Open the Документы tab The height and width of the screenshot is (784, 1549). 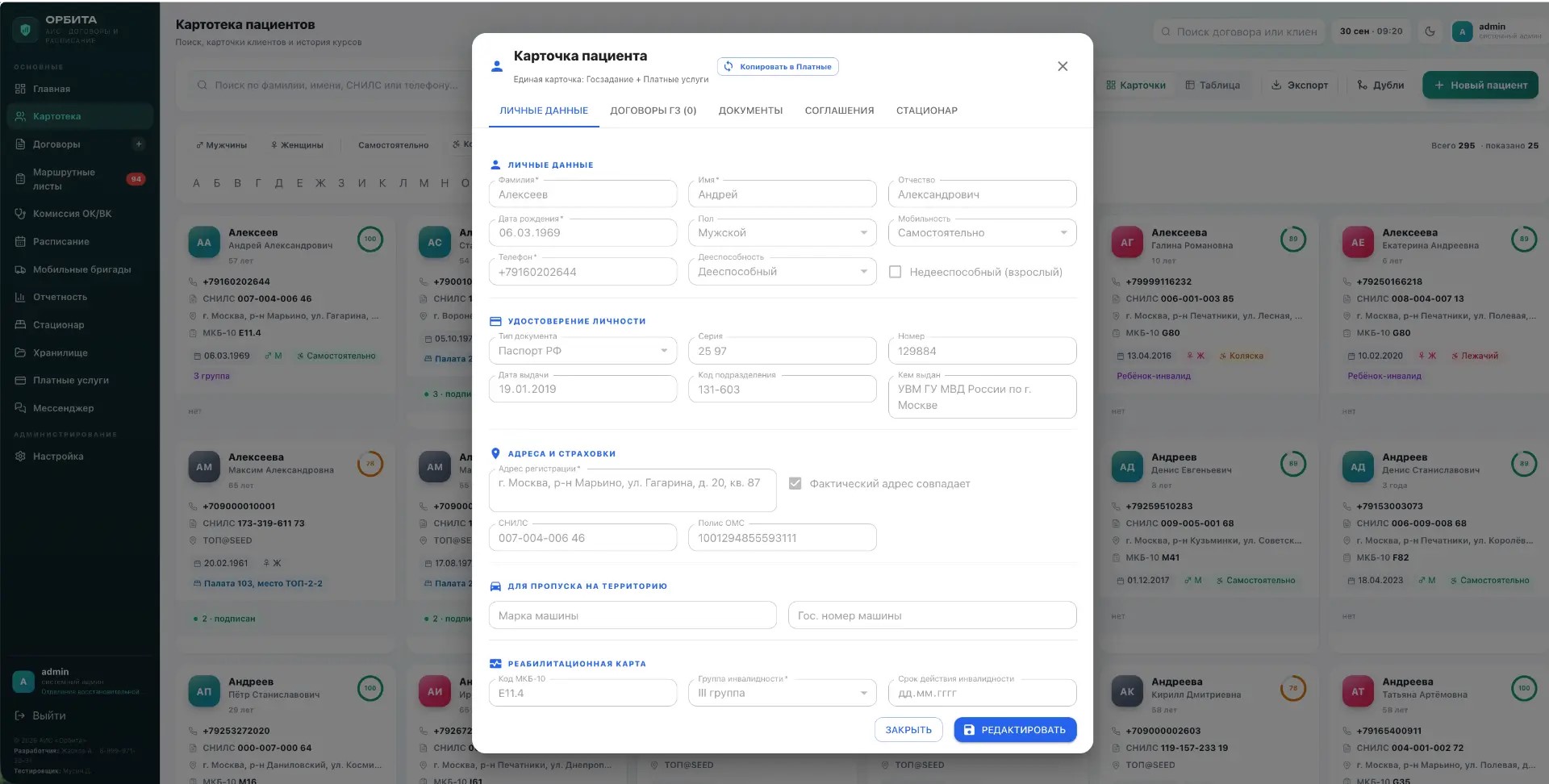point(750,111)
